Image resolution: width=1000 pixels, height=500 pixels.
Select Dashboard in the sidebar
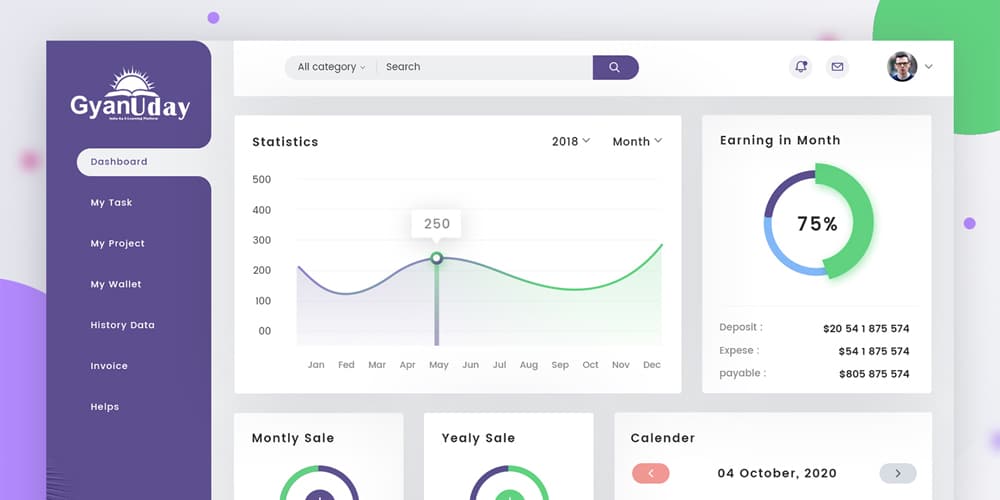point(143,162)
